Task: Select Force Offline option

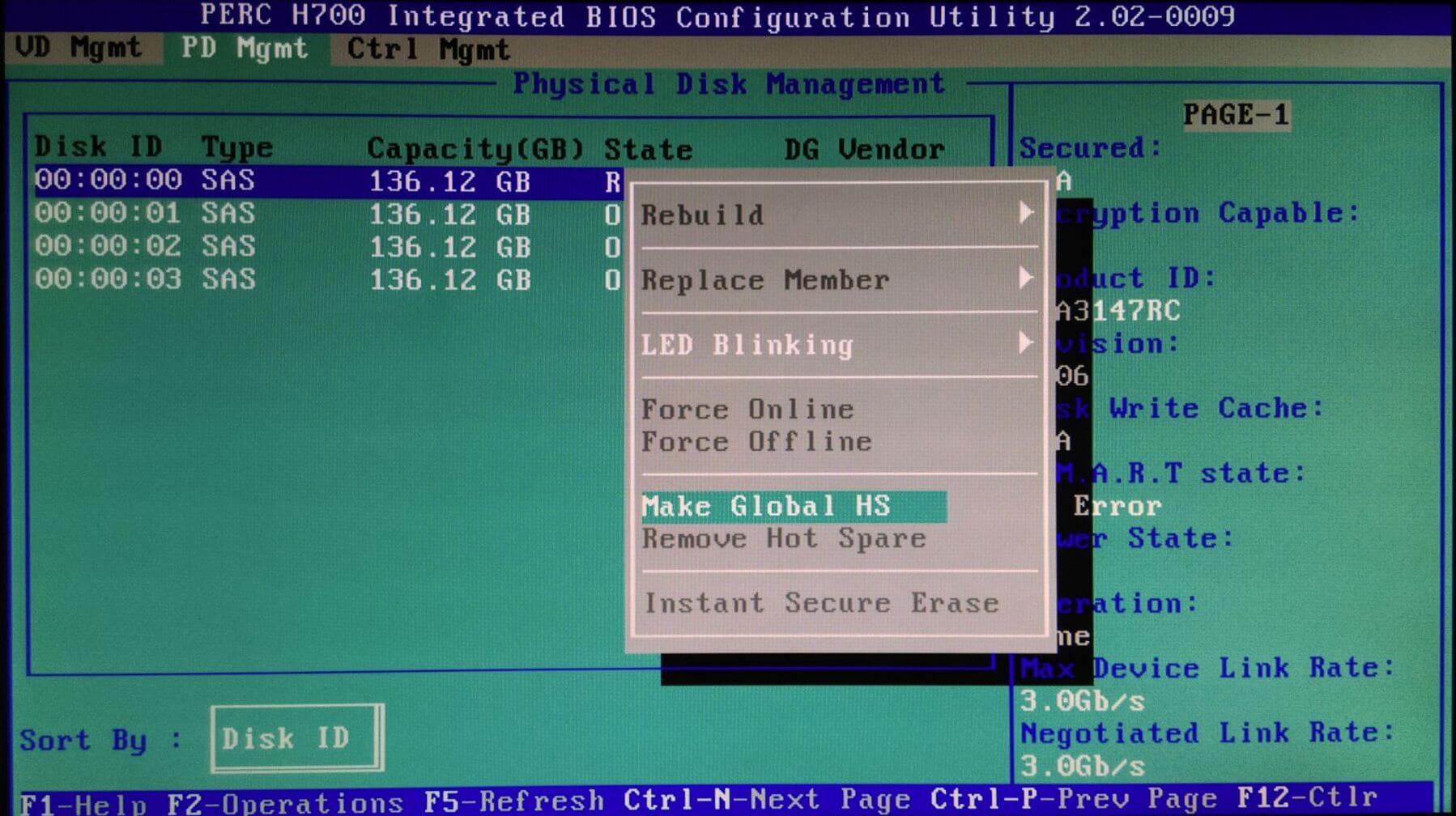Action: pos(757,442)
